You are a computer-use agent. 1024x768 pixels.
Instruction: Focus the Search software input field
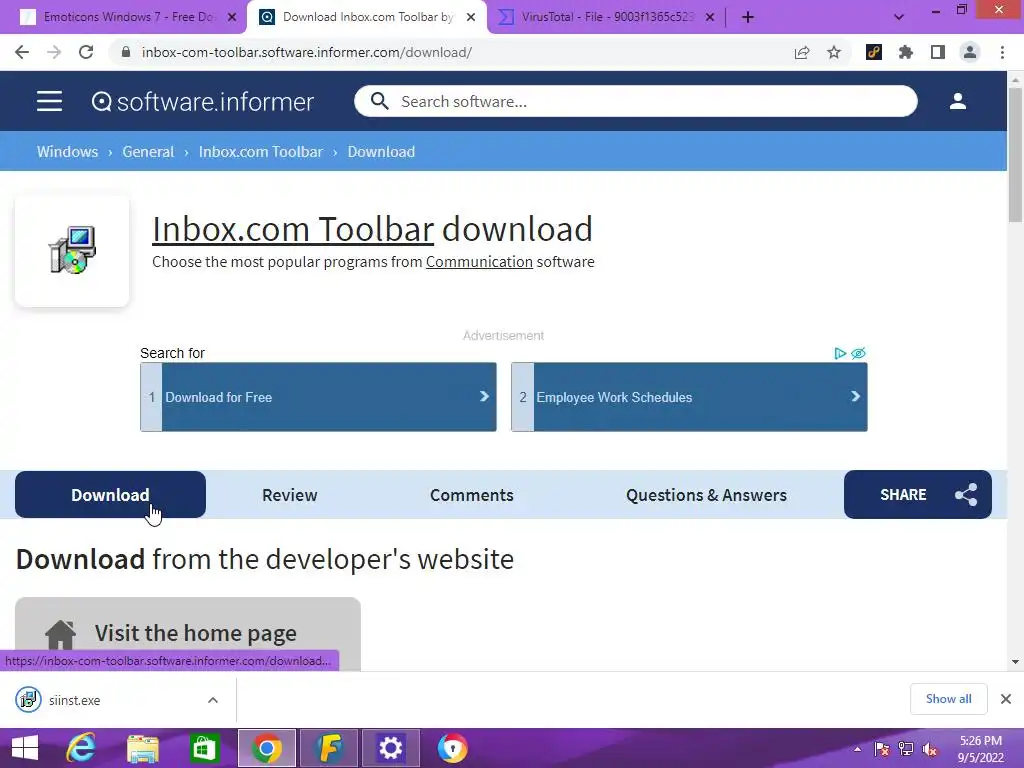click(635, 101)
